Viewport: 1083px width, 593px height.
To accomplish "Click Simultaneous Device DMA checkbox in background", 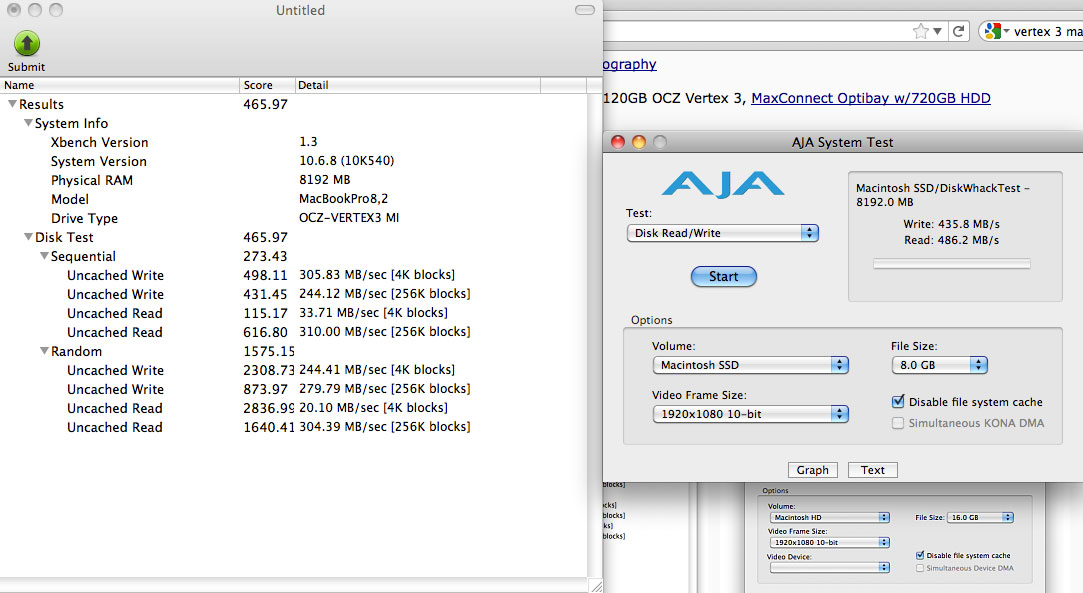I will point(920,568).
